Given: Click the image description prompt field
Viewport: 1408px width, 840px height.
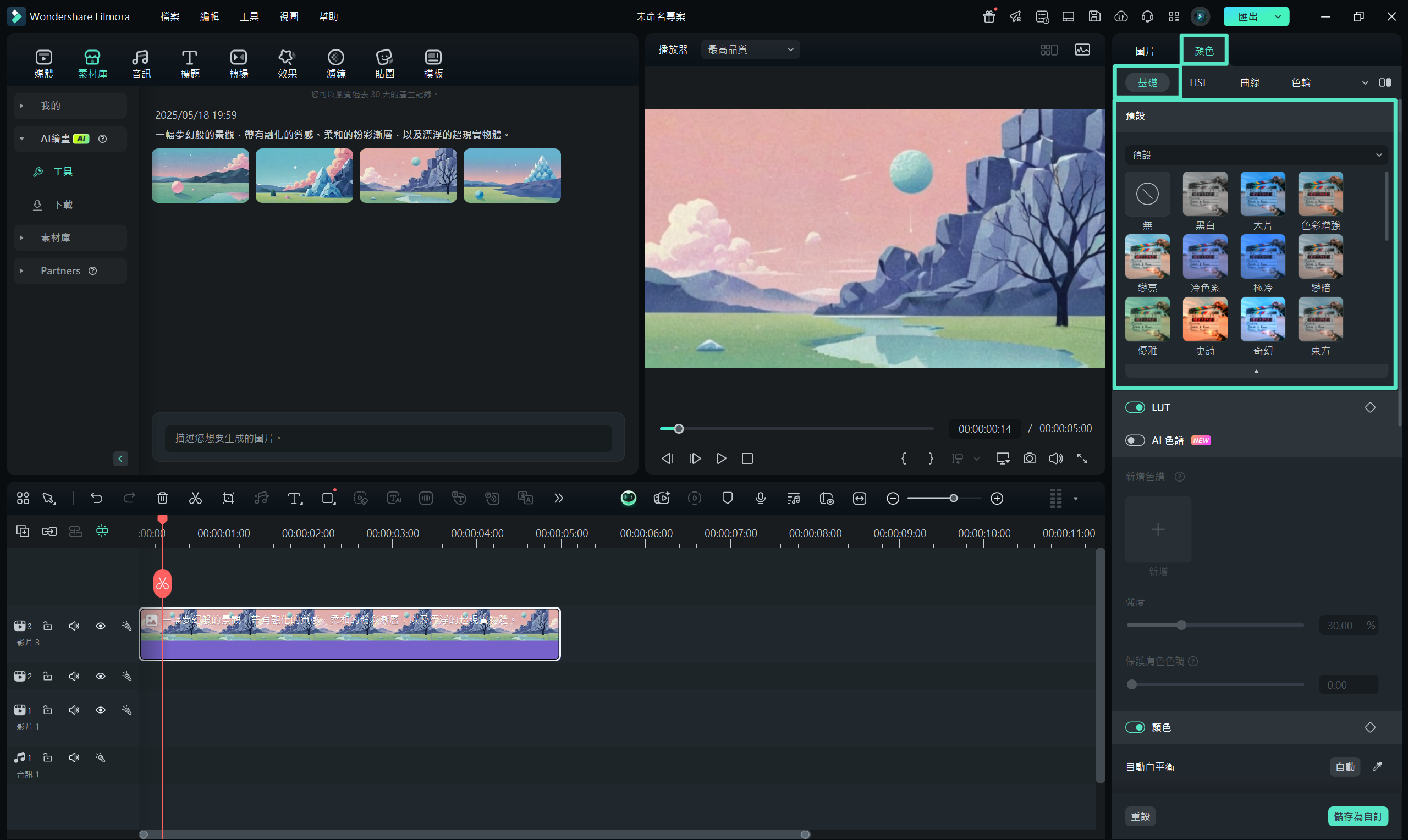Looking at the screenshot, I should pyautogui.click(x=388, y=438).
